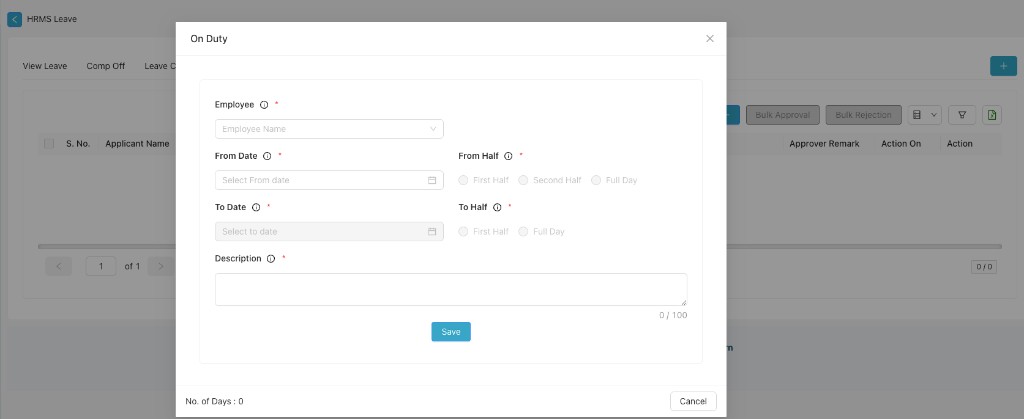
Task: Click into the Description text area
Action: (451, 289)
